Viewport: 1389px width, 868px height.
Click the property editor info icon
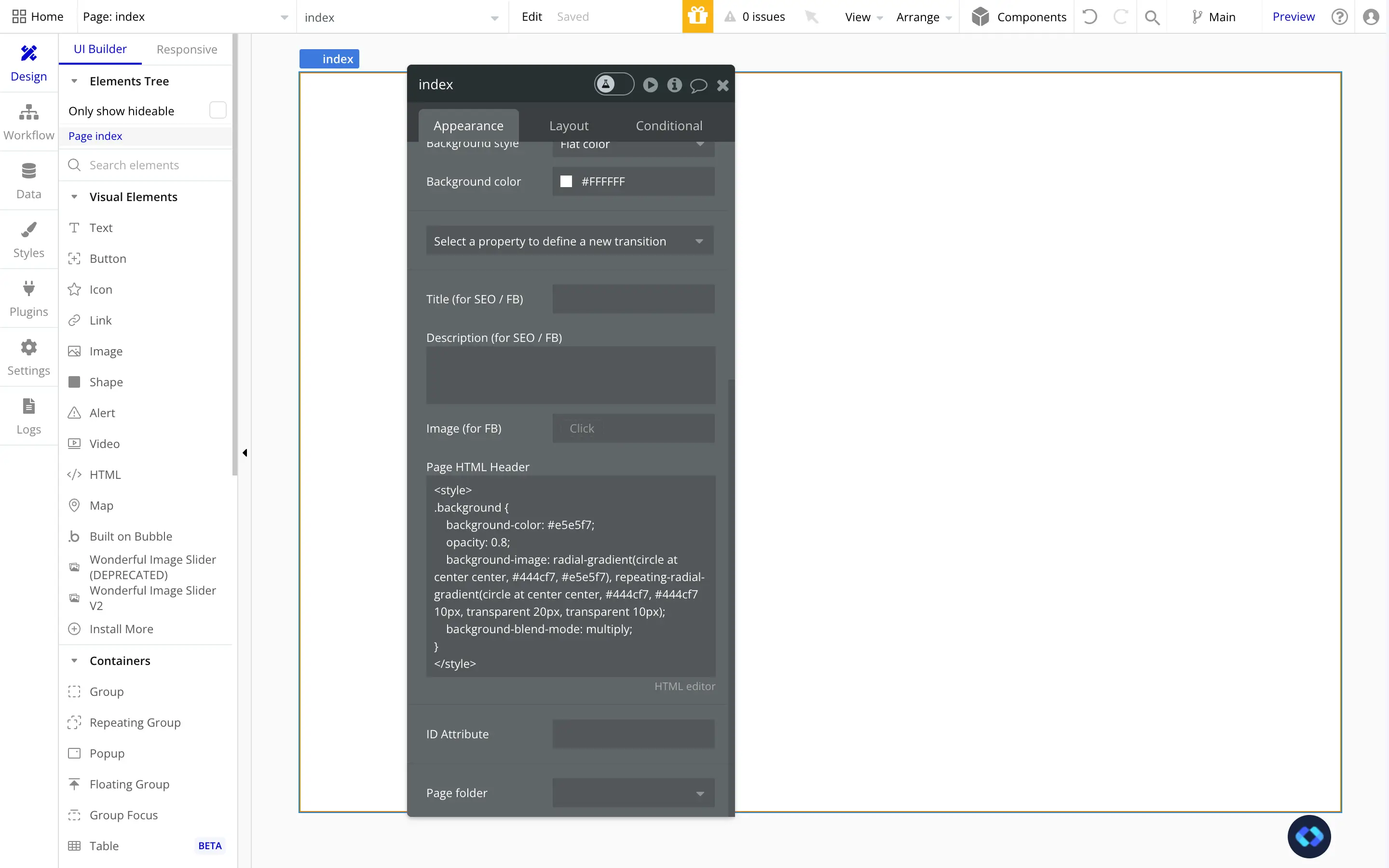(674, 85)
